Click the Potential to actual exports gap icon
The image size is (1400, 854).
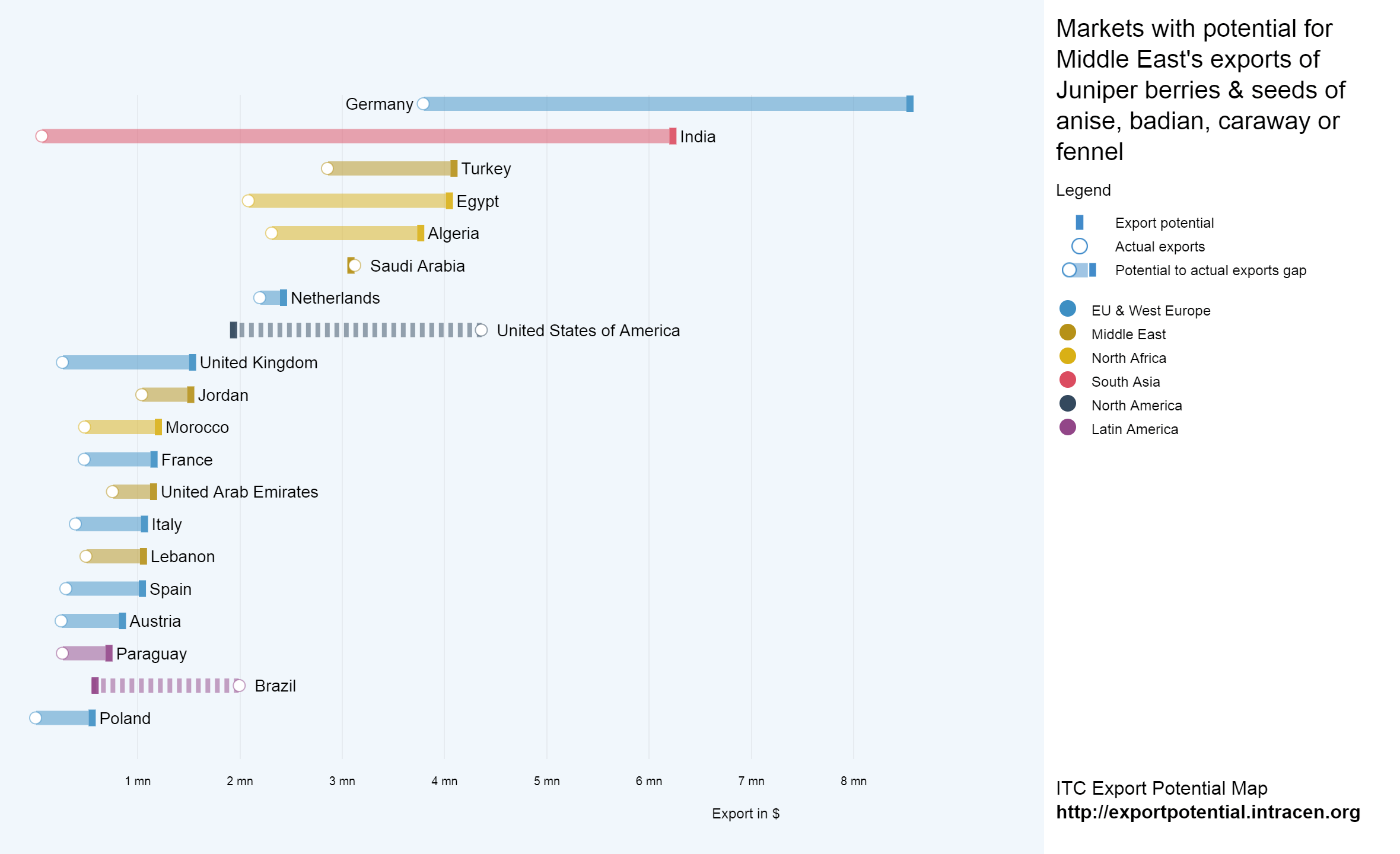(x=1079, y=270)
